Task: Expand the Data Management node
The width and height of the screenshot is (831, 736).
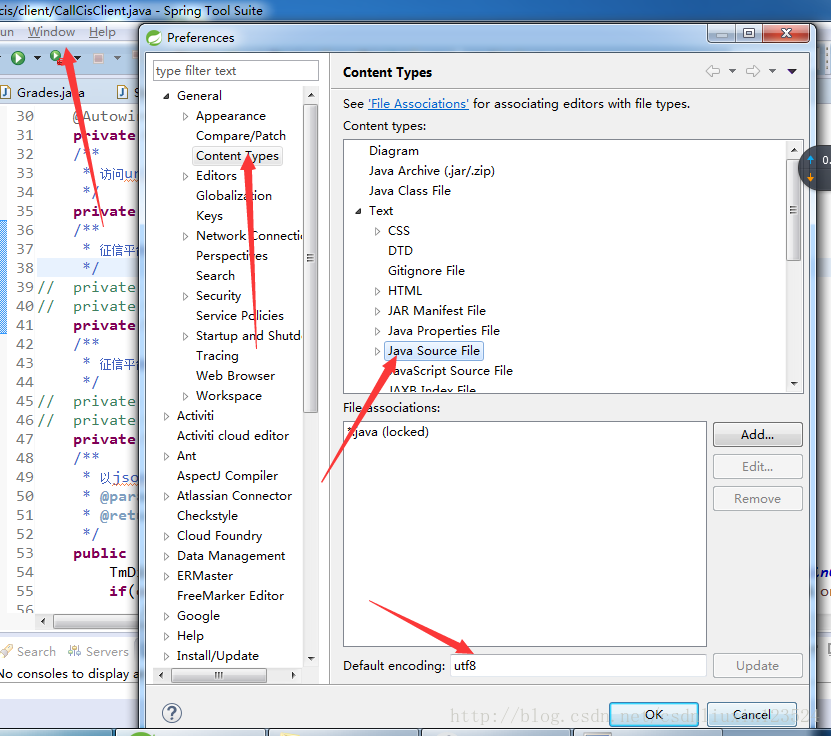Action: pyautogui.click(x=166, y=556)
